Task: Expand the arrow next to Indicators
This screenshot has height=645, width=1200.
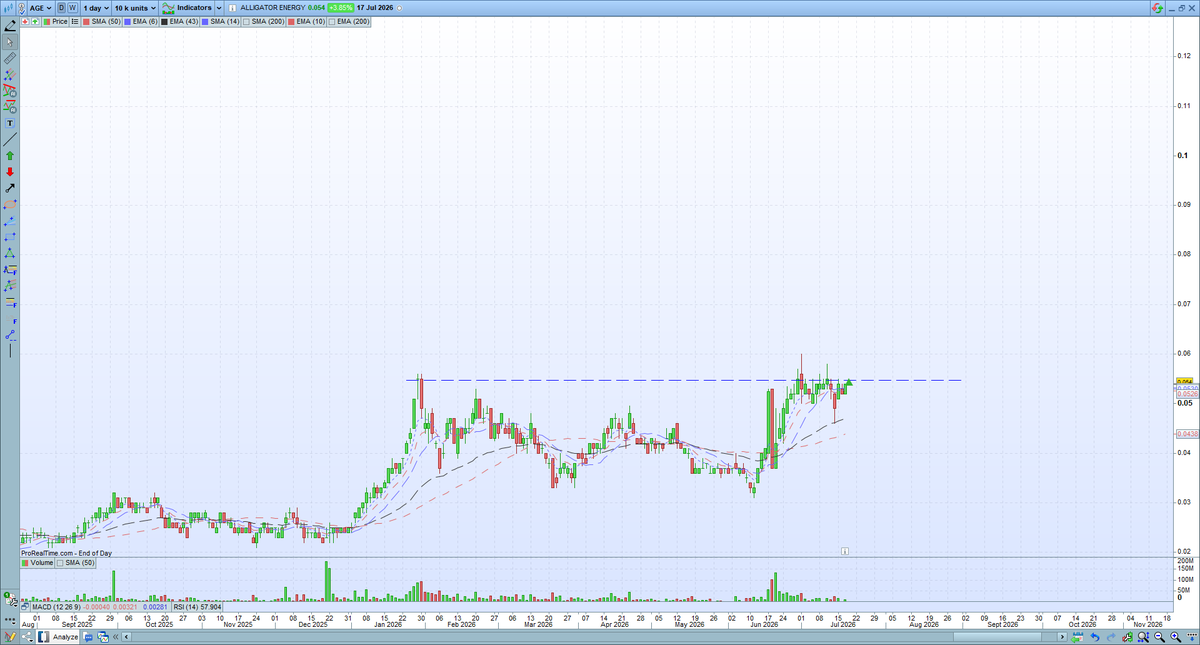Action: point(219,8)
